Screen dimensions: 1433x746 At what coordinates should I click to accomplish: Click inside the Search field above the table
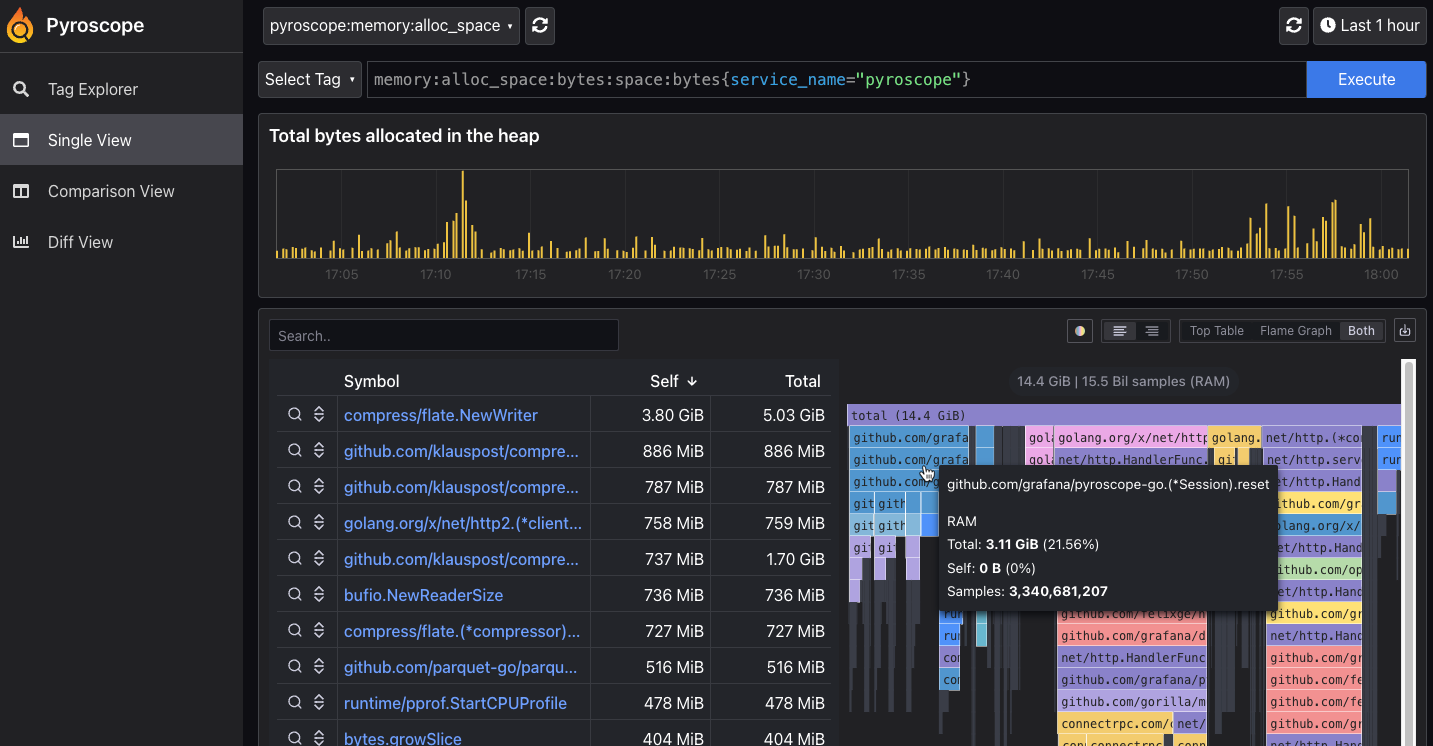[x=443, y=334]
